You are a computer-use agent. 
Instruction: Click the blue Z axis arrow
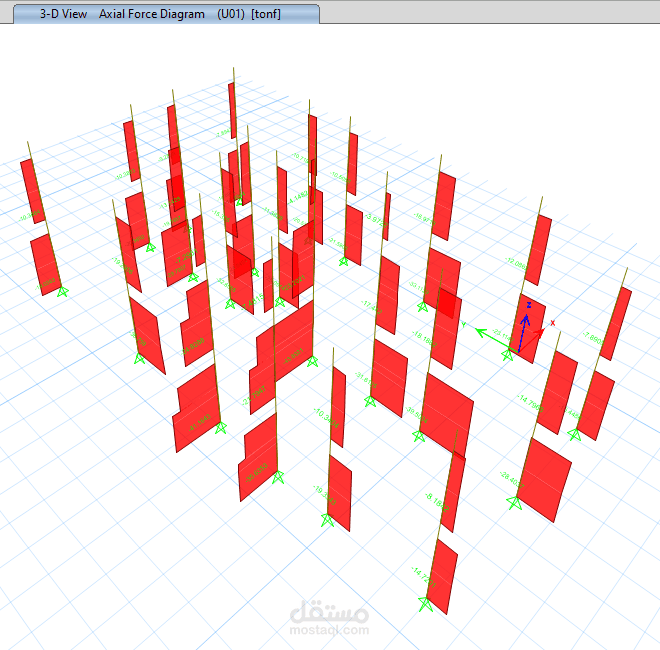click(x=524, y=331)
